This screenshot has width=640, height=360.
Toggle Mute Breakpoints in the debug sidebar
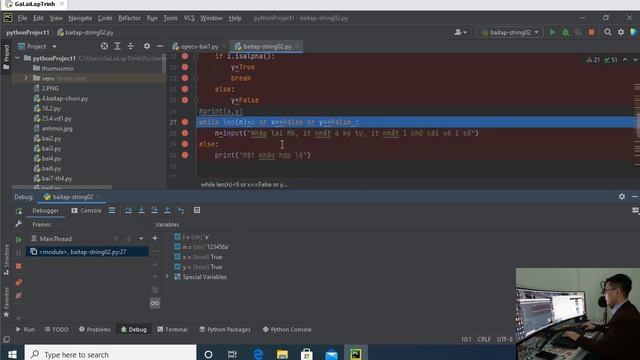(x=19, y=296)
